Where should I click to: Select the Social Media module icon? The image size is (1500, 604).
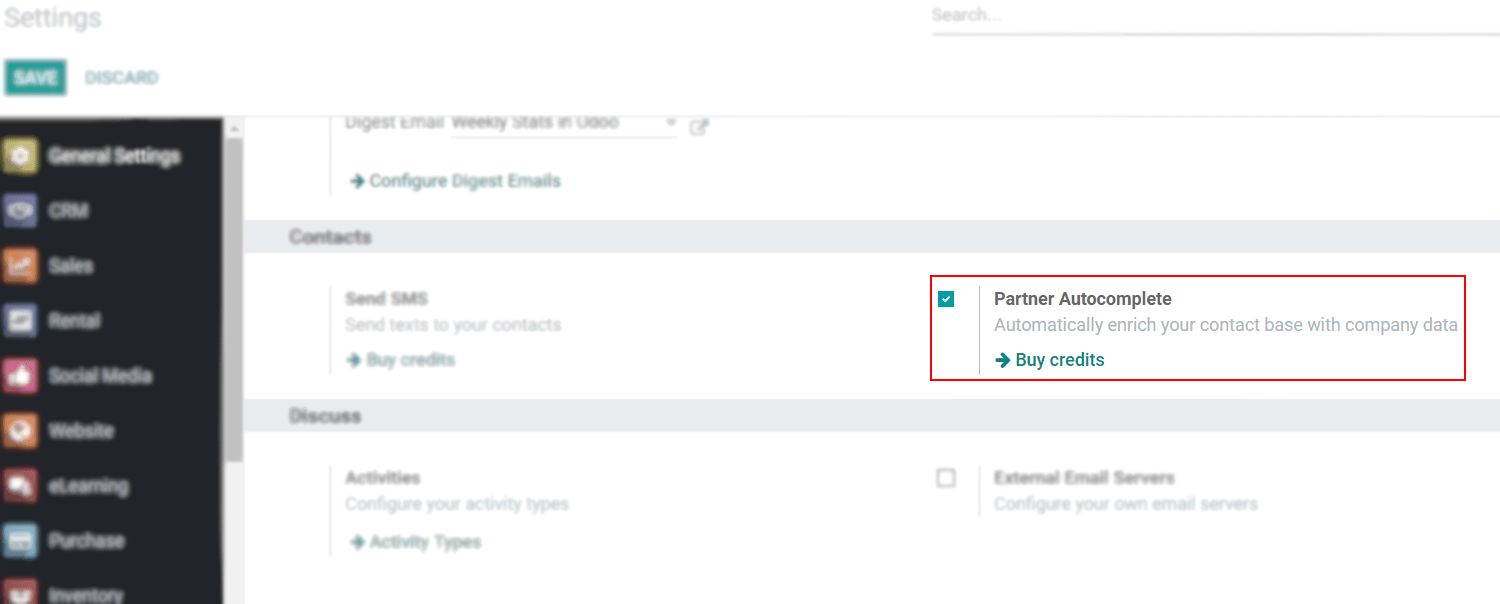tap(20, 375)
